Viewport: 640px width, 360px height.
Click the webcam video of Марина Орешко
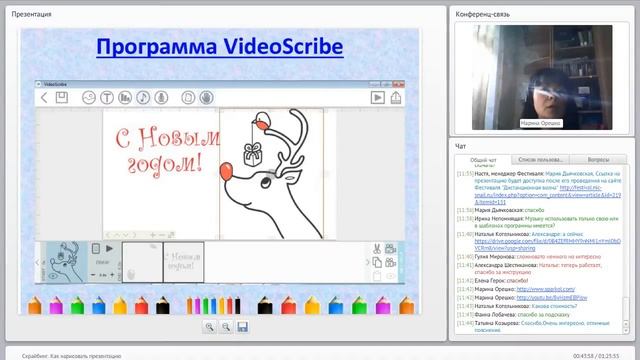542,78
